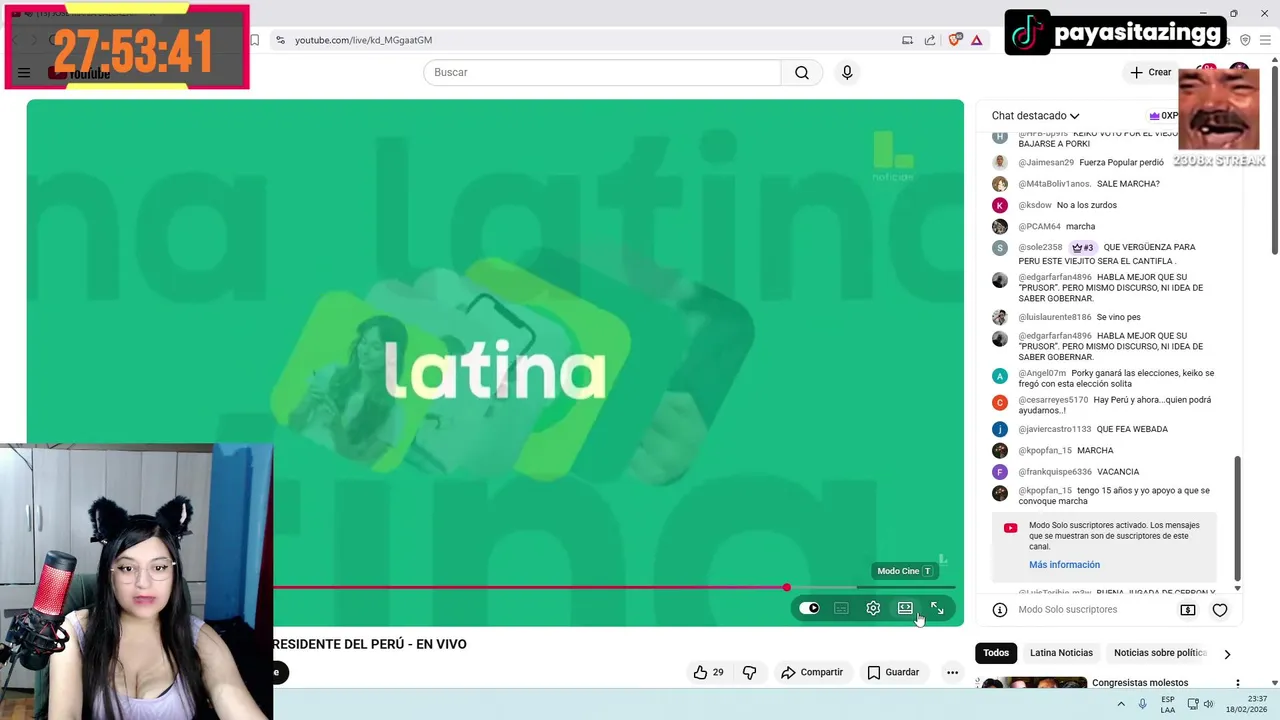Click username @luislaurente8186 in chat
The height and width of the screenshot is (720, 1280).
[1055, 318]
